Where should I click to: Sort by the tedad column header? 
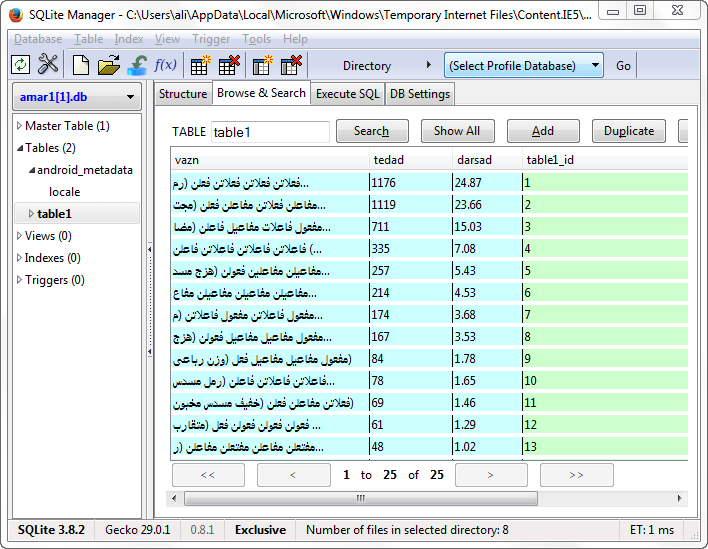[x=410, y=160]
